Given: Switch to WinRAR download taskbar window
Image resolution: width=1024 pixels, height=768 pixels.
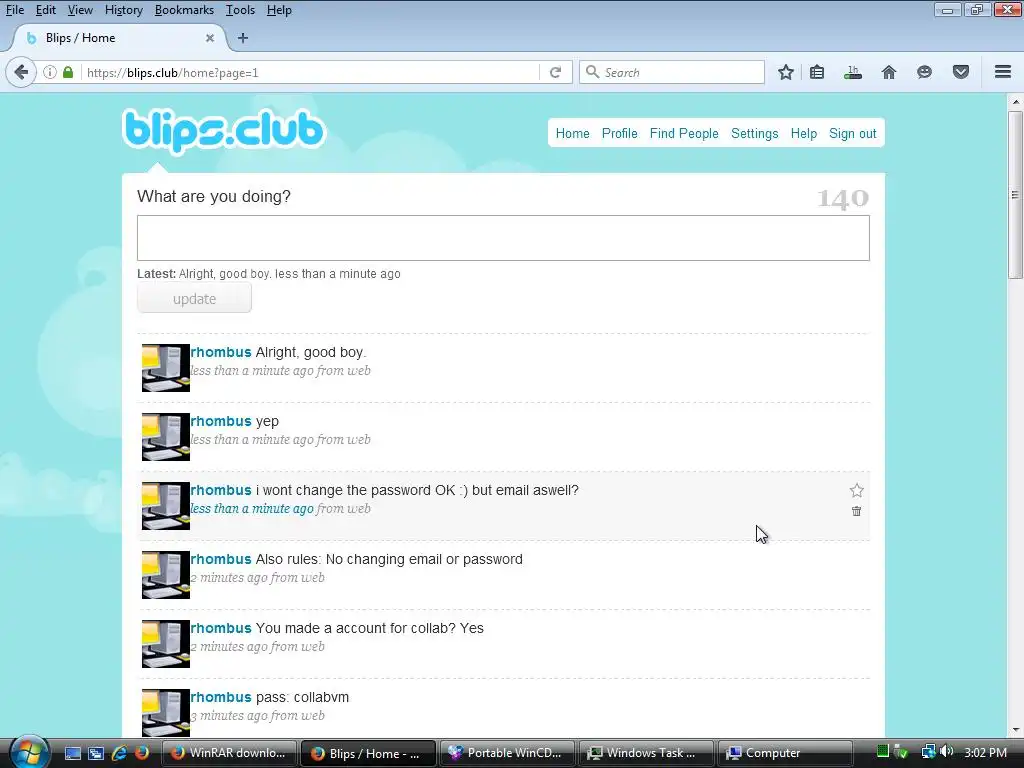Looking at the screenshot, I should coord(229,753).
